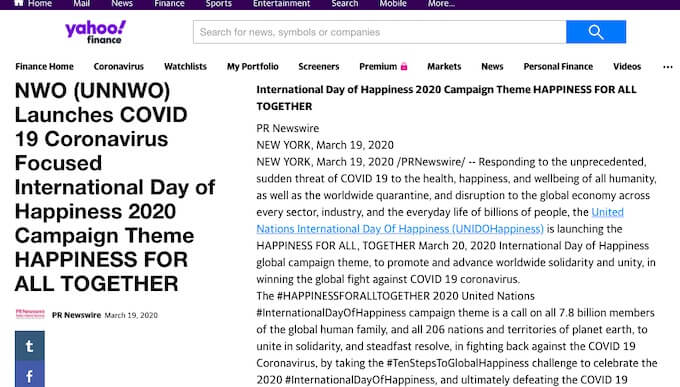Click the Home house icon in top bar
Viewport: 680px width, 387px height.
coord(19,3)
